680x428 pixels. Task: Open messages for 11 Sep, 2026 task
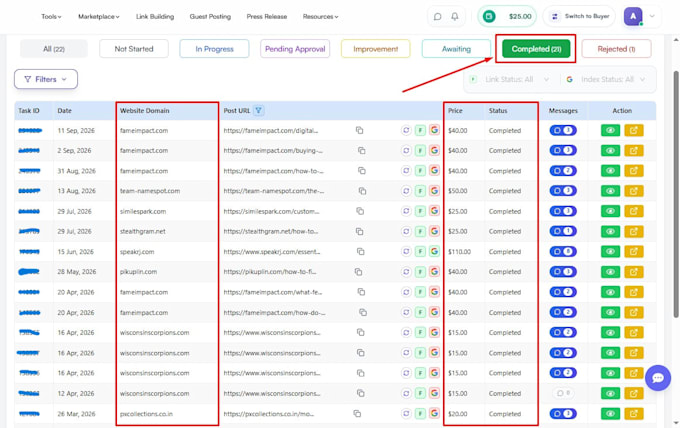[563, 130]
